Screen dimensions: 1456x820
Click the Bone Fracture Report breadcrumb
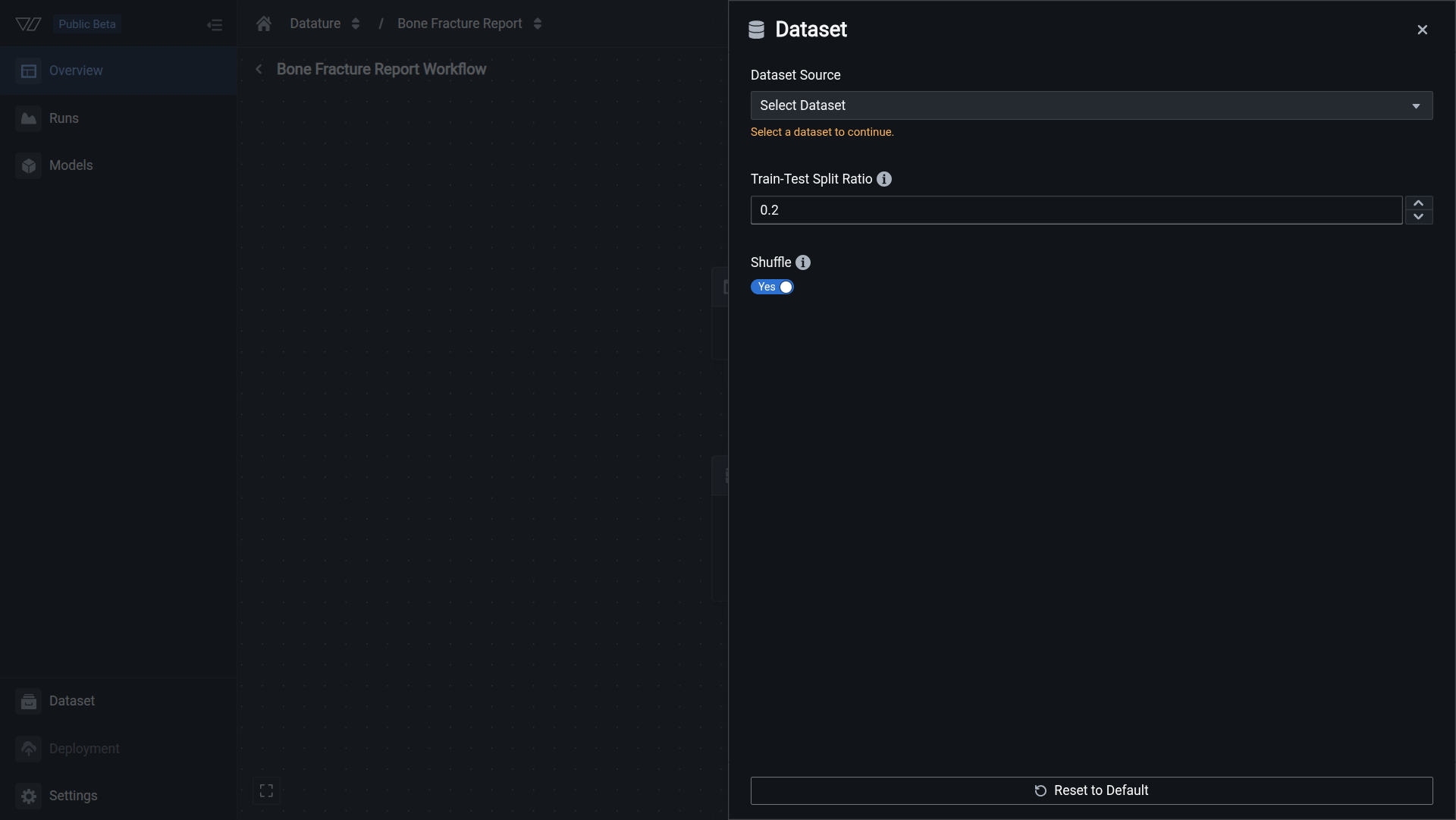click(x=460, y=23)
